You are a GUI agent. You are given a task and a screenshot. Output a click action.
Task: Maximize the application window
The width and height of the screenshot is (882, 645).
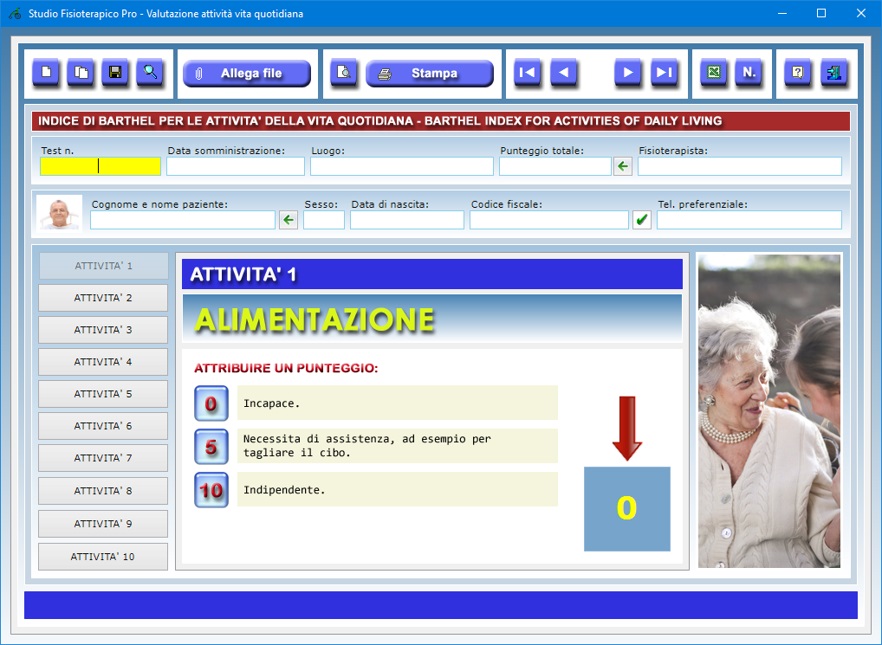pos(821,13)
